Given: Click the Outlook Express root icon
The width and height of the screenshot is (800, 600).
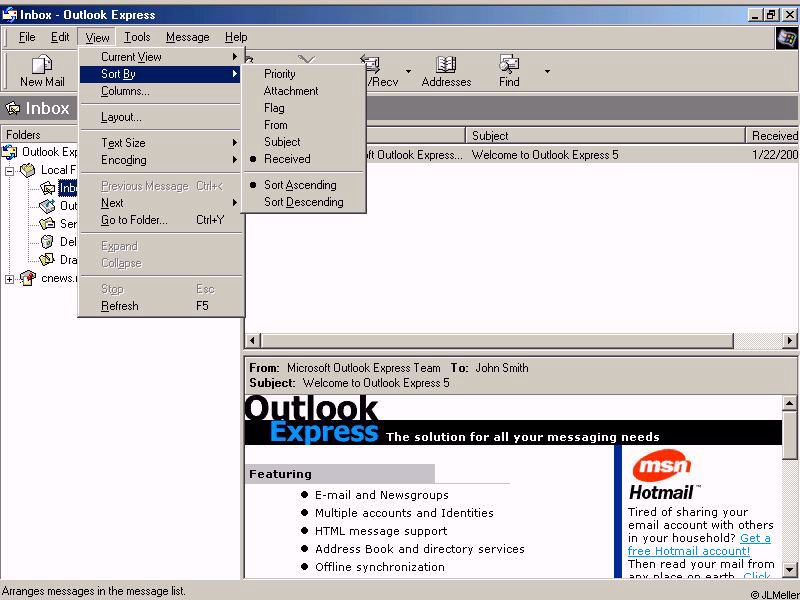Looking at the screenshot, I should (10, 152).
